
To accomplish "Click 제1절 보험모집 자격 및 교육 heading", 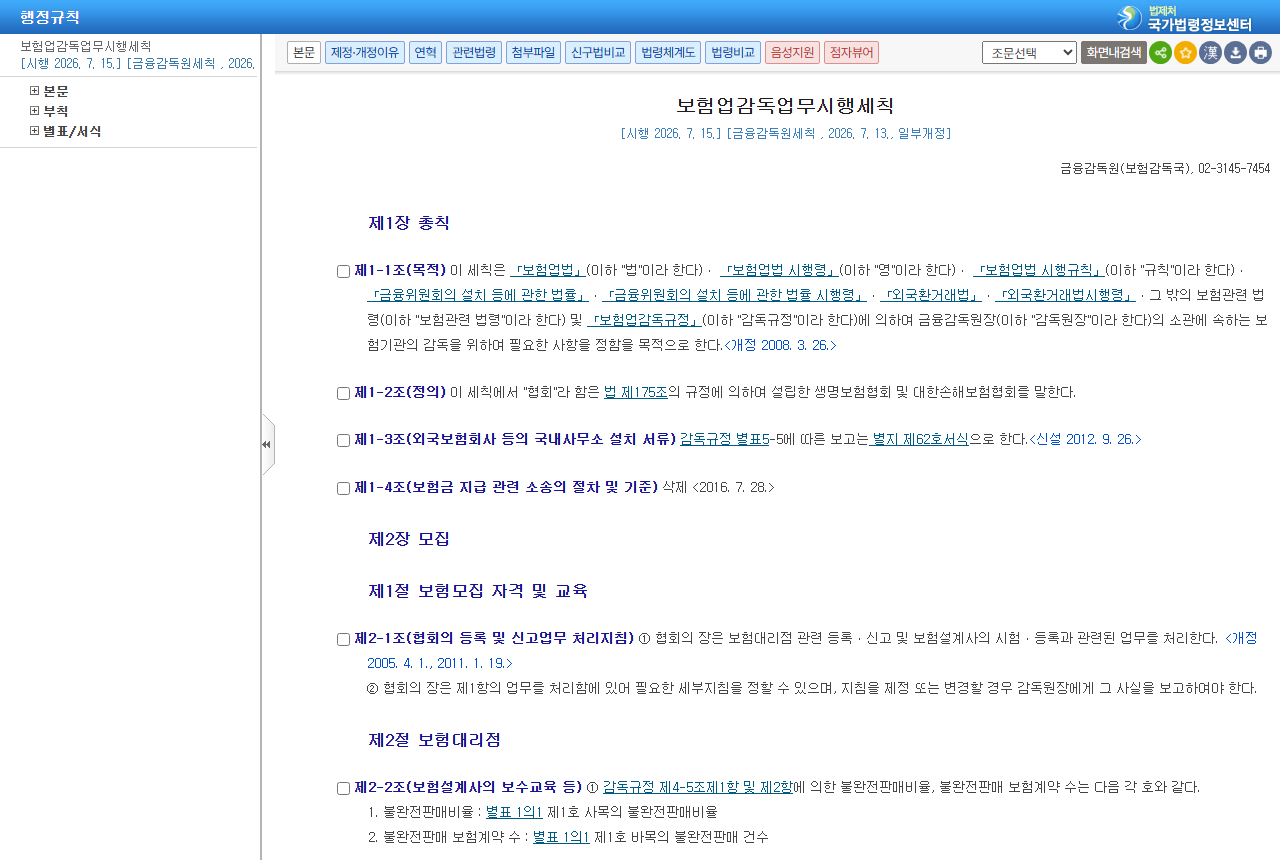I will point(478,591).
